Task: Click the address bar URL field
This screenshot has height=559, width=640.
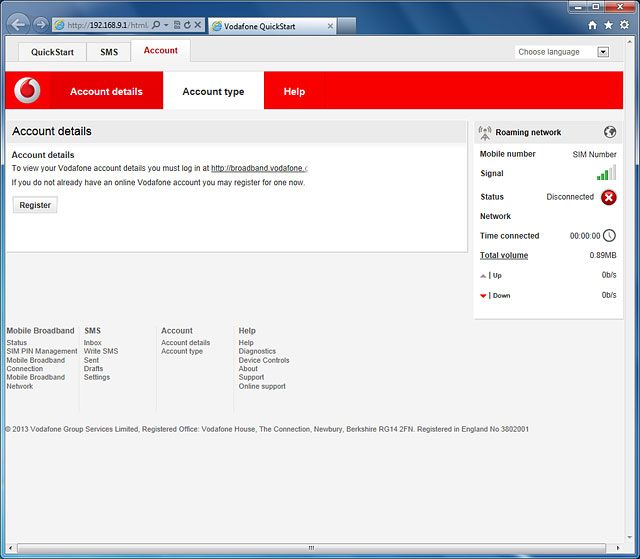Action: (108, 25)
